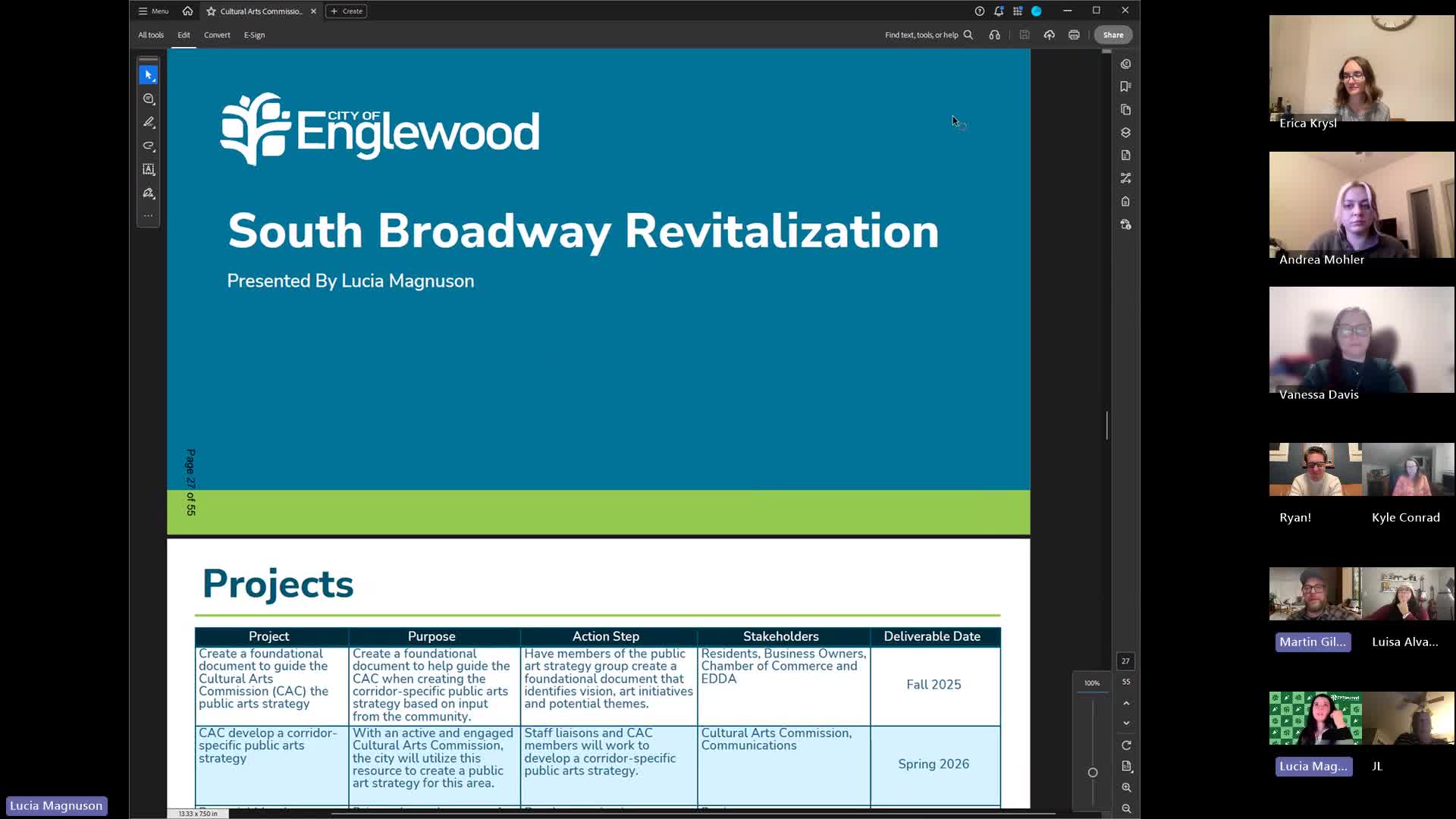Image resolution: width=1456 pixels, height=819 pixels.
Task: Click the Rotate page icon
Action: pyautogui.click(x=1125, y=745)
